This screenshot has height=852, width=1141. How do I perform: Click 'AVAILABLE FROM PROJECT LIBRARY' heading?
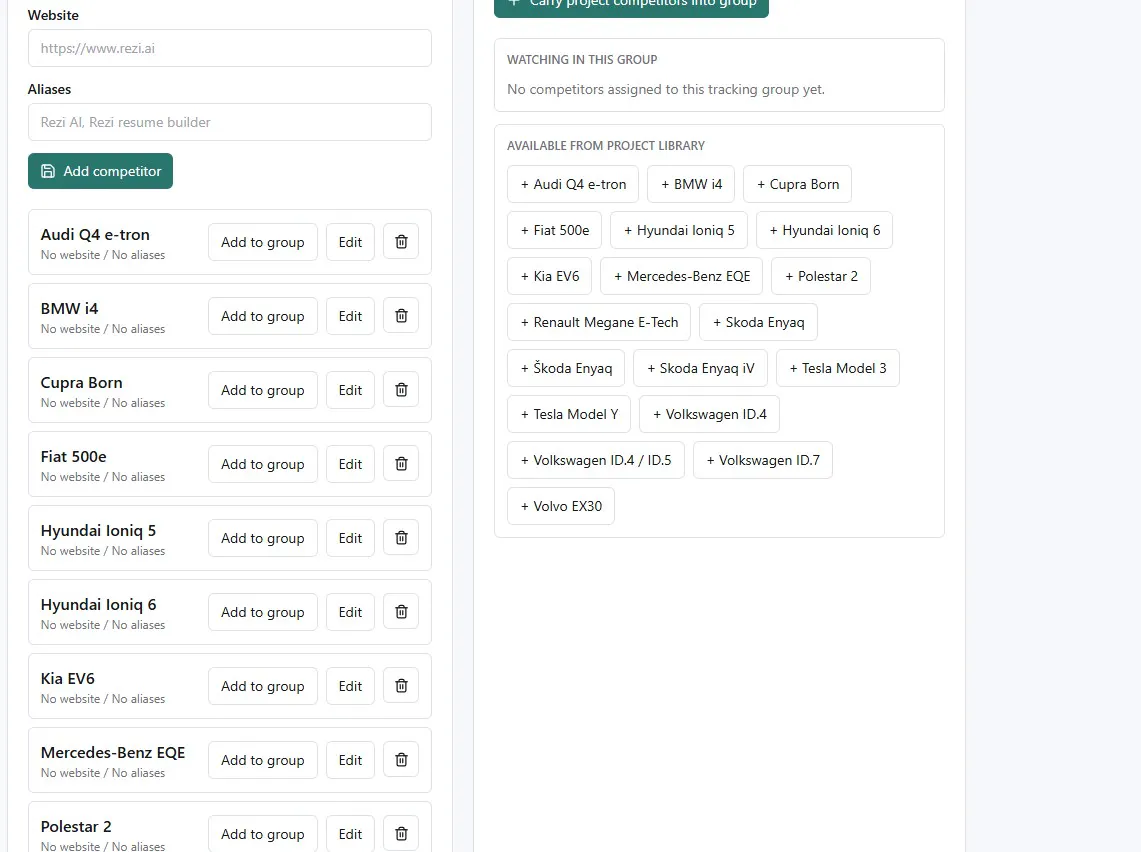[x=606, y=146]
